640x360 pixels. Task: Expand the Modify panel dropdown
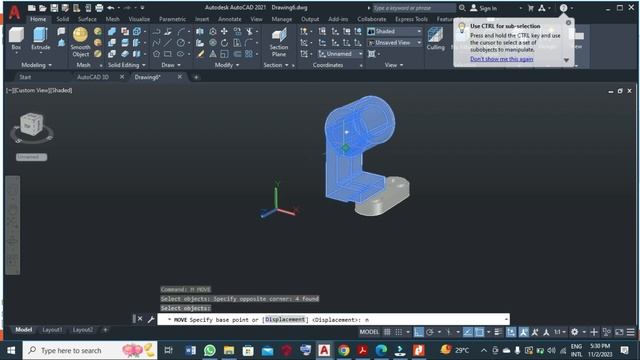coord(227,65)
